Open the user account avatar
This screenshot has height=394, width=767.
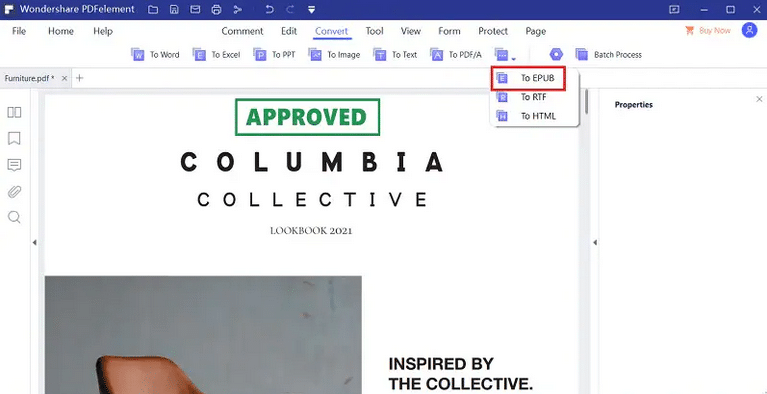tap(749, 30)
